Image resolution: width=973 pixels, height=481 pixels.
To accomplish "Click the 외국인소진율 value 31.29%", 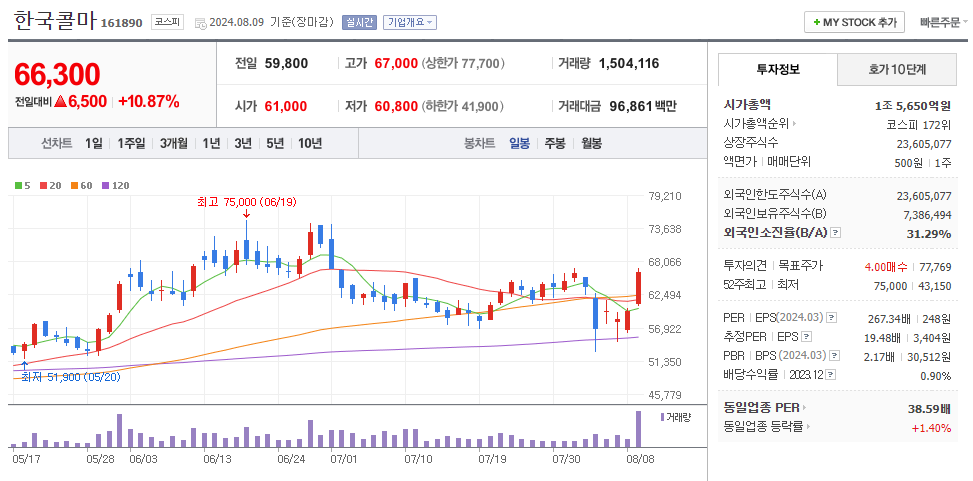I will point(930,233).
